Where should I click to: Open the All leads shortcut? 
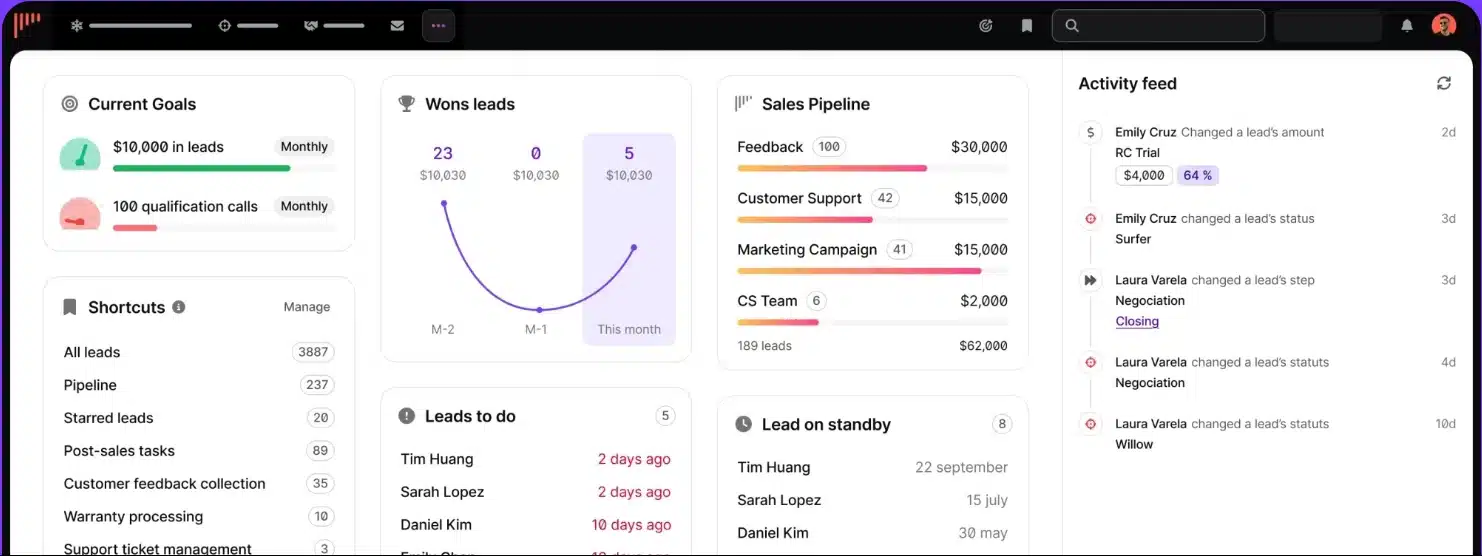[198, 352]
